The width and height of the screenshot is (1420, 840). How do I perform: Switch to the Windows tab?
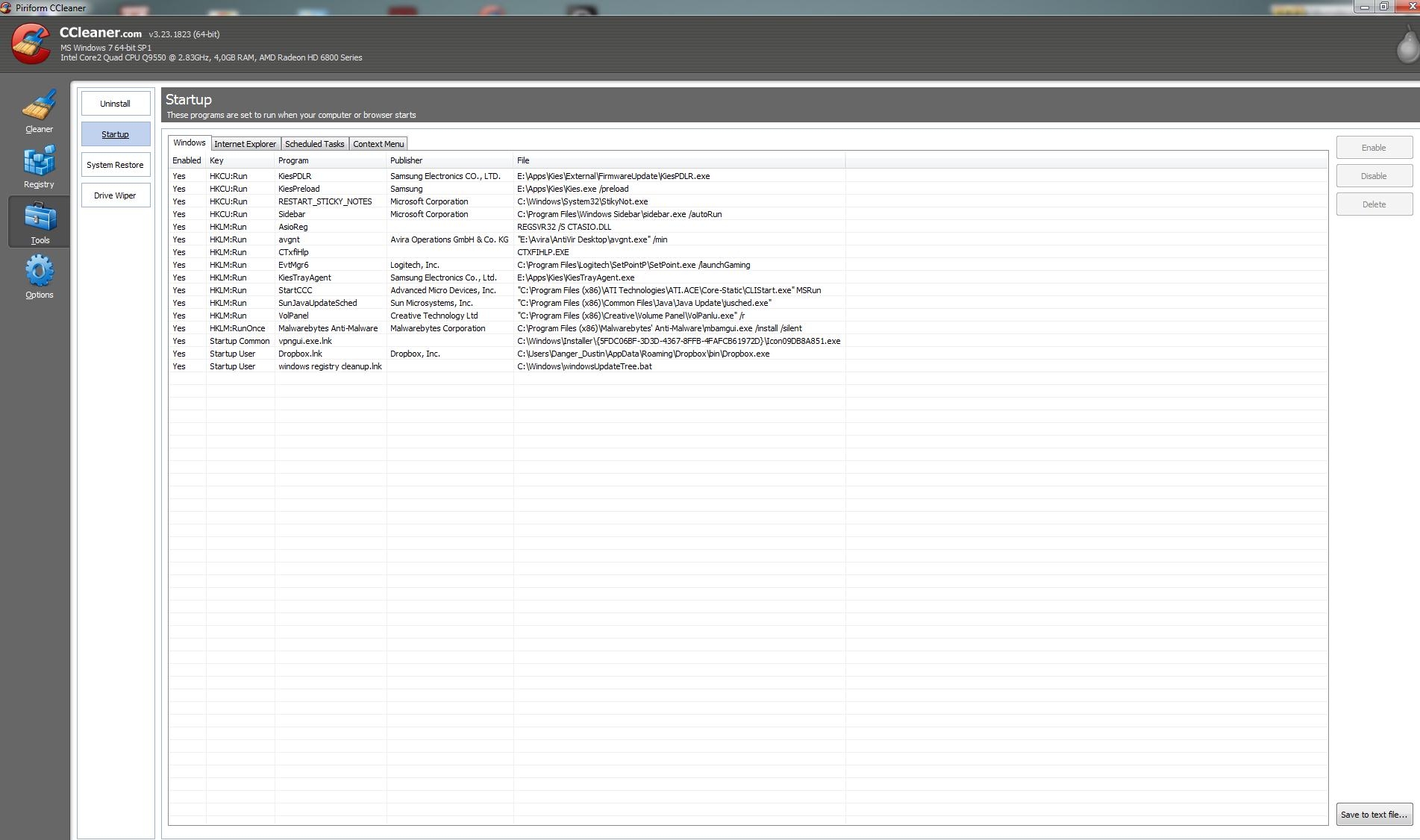[x=190, y=142]
